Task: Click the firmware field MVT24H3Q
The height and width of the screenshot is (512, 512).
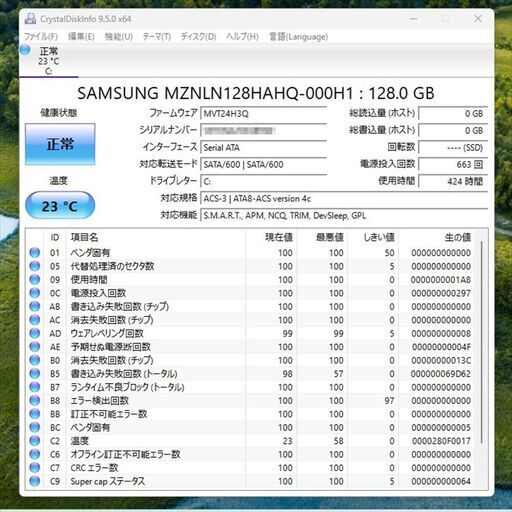Action: (263, 114)
